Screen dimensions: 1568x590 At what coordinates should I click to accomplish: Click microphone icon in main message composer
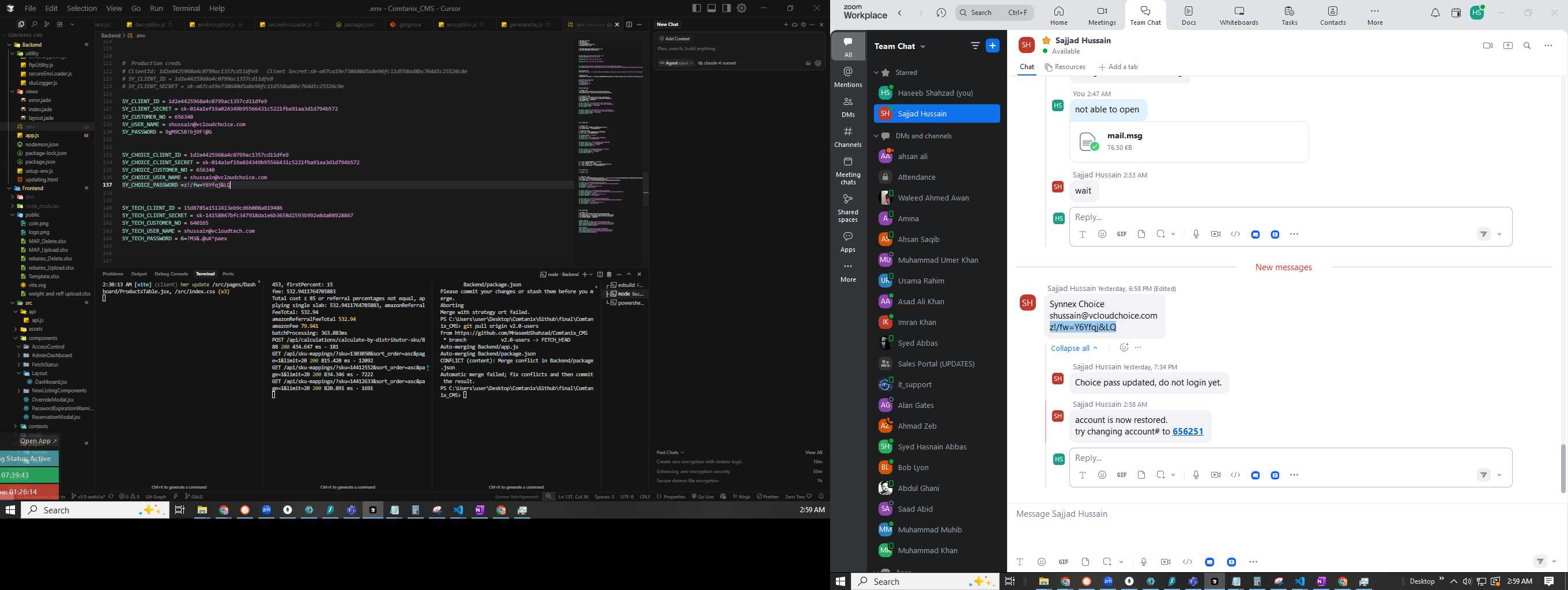pyautogui.click(x=1143, y=562)
